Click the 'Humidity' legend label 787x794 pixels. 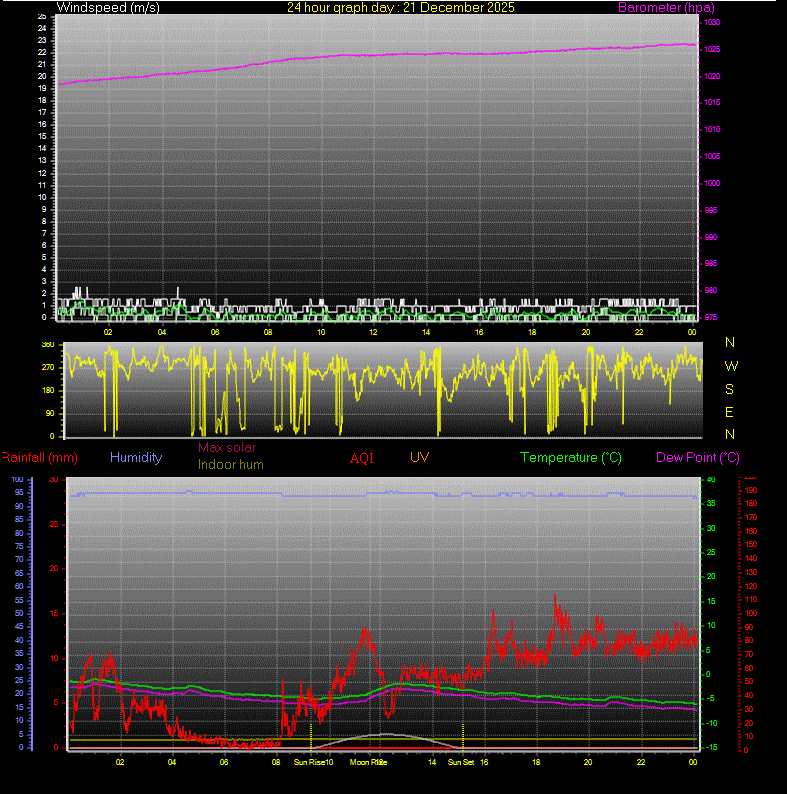pyautogui.click(x=136, y=457)
